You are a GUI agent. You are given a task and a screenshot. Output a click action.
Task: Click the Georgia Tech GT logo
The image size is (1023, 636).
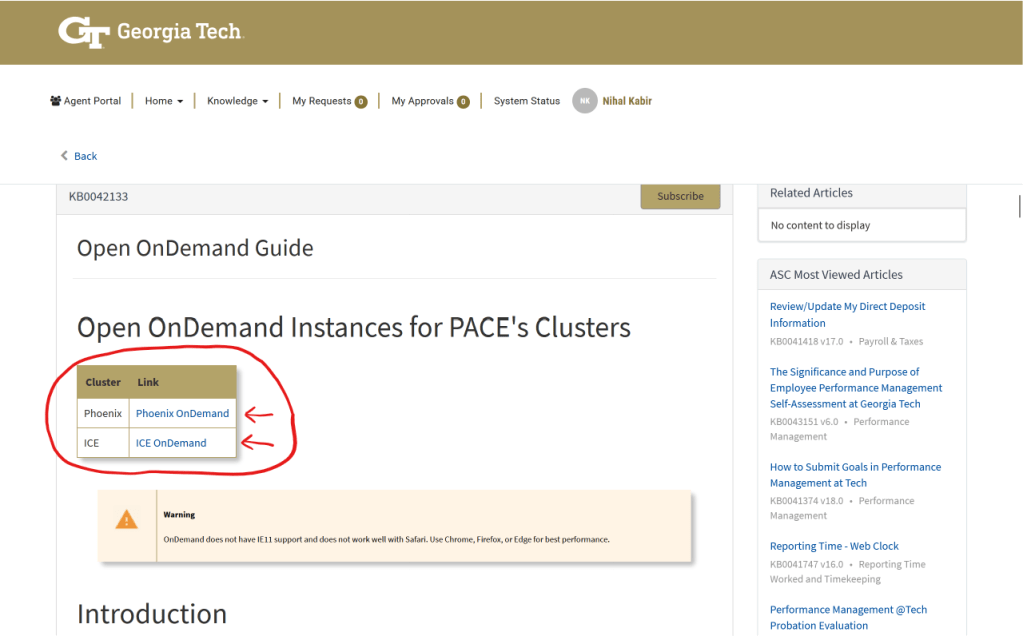pyautogui.click(x=84, y=32)
